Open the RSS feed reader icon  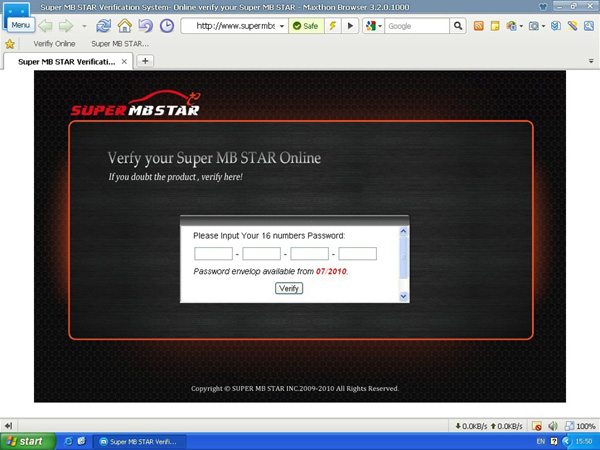click(x=479, y=26)
